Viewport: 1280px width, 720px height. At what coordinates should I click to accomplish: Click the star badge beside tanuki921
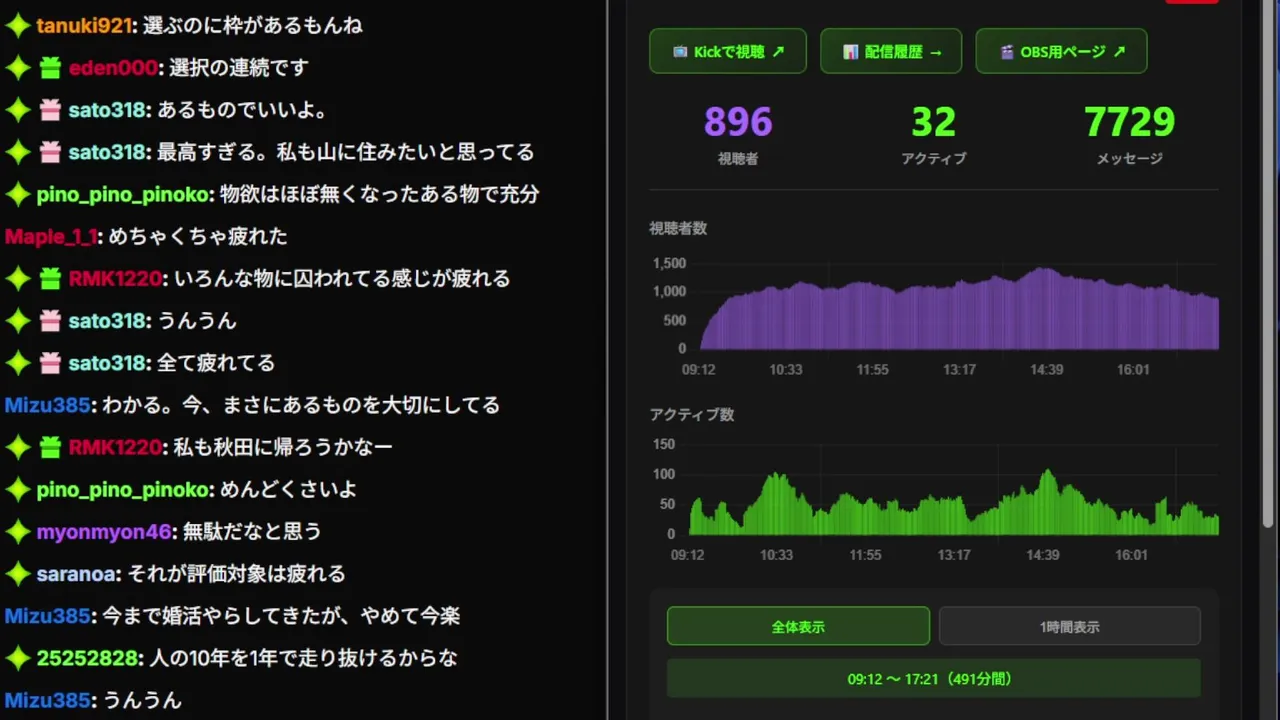17,26
